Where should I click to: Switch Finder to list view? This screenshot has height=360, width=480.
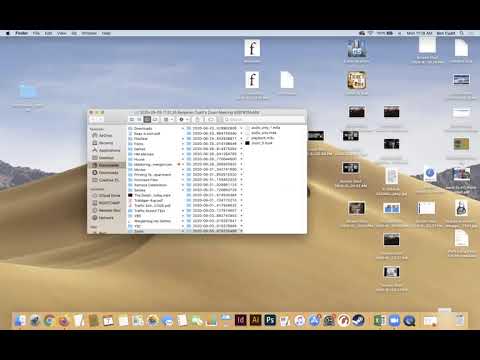pyautogui.click(x=139, y=119)
